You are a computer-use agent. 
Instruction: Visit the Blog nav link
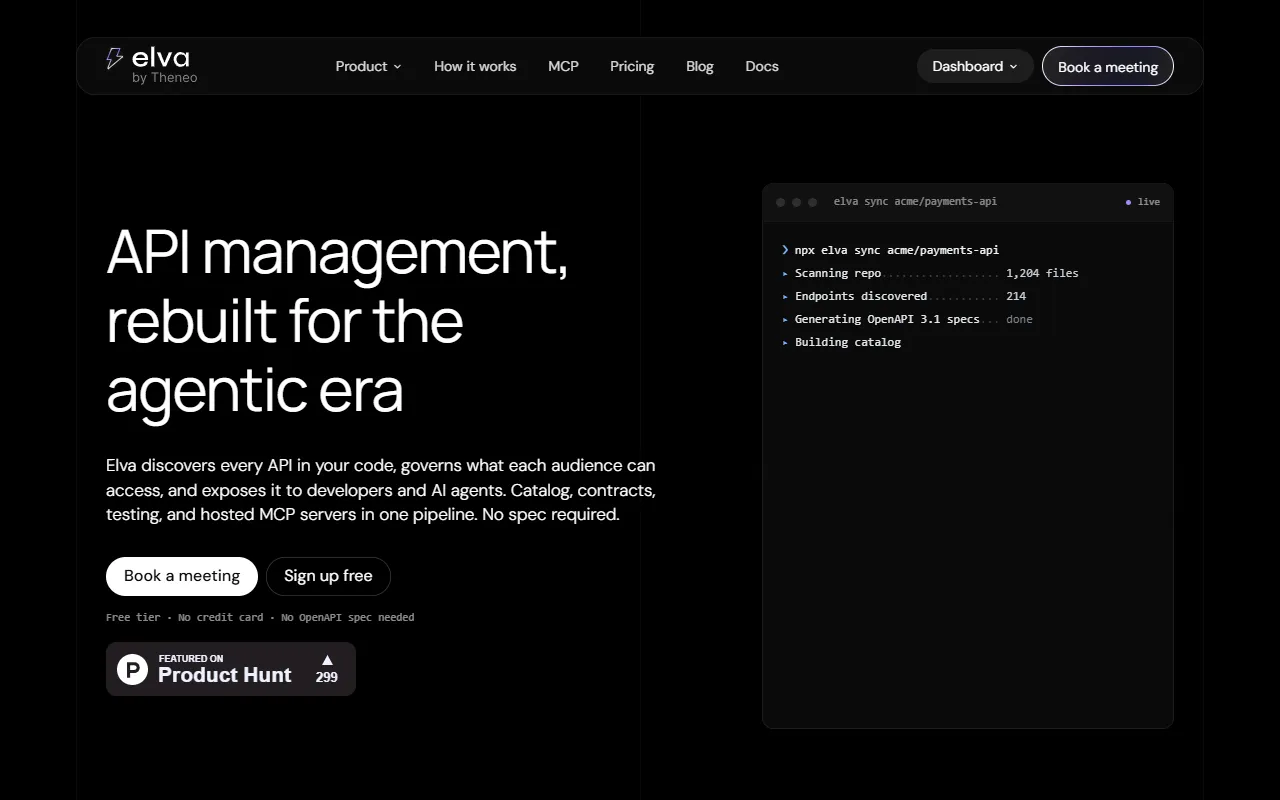click(700, 66)
